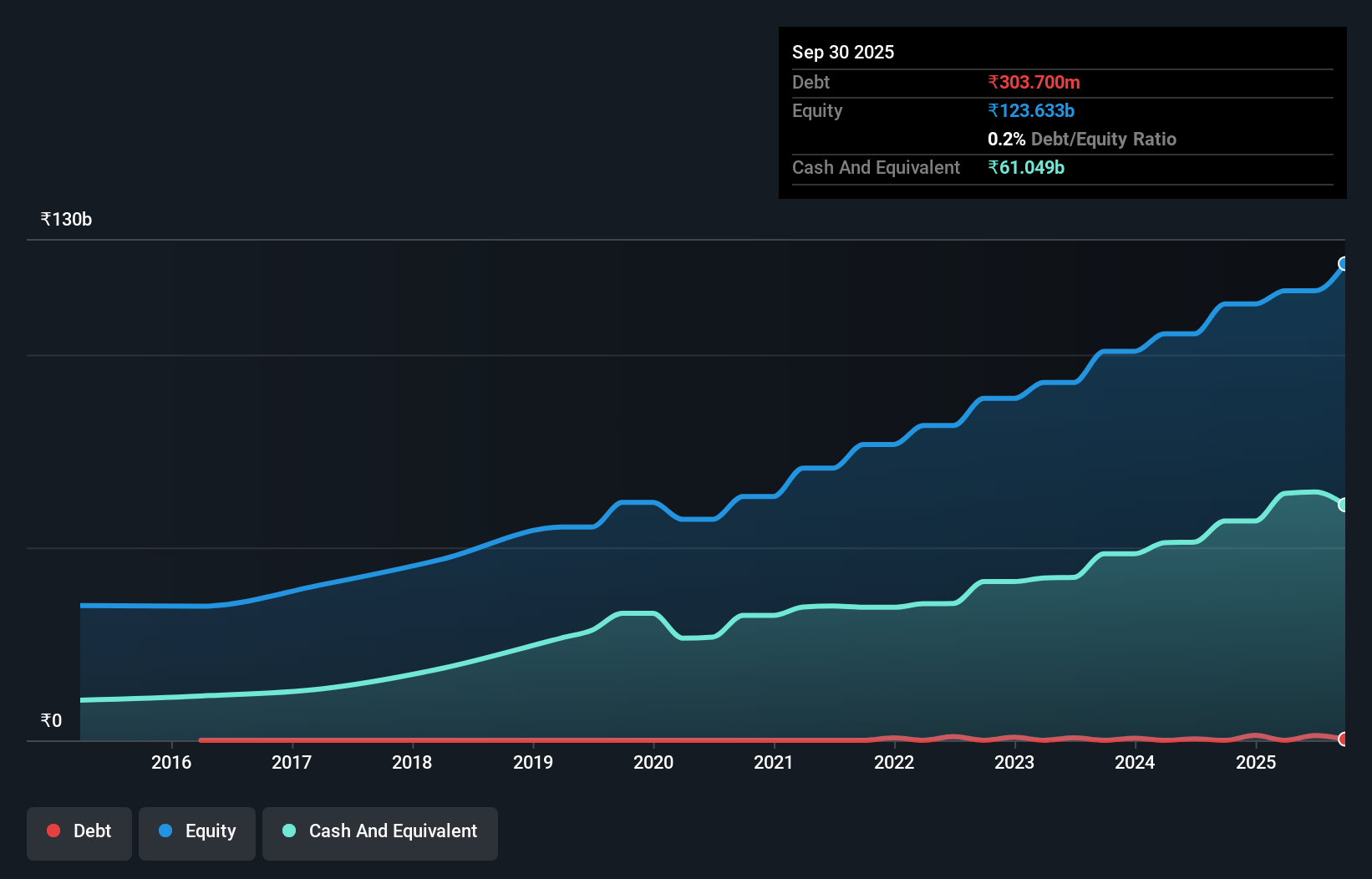Select the 2020 year label
The image size is (1372, 879).
click(653, 762)
